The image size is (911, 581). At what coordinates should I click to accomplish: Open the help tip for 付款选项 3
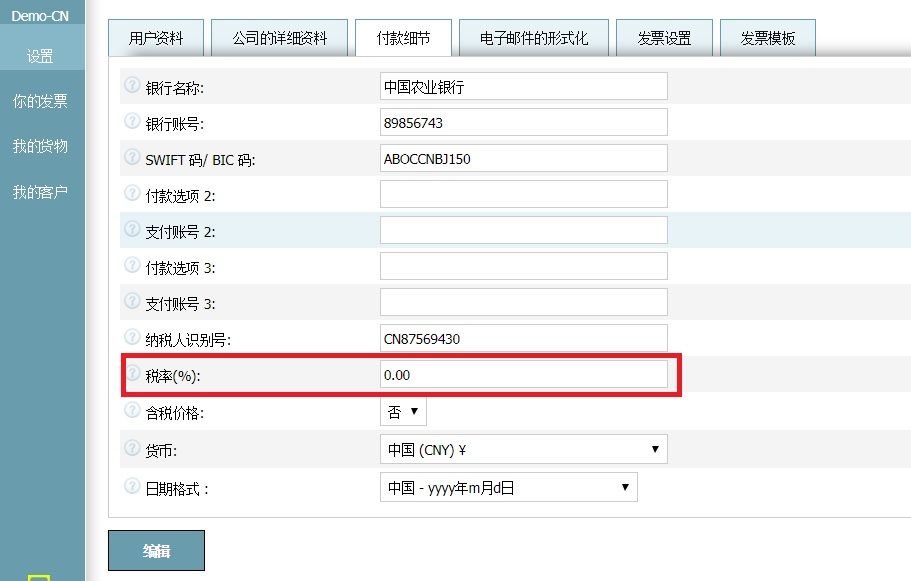130,266
